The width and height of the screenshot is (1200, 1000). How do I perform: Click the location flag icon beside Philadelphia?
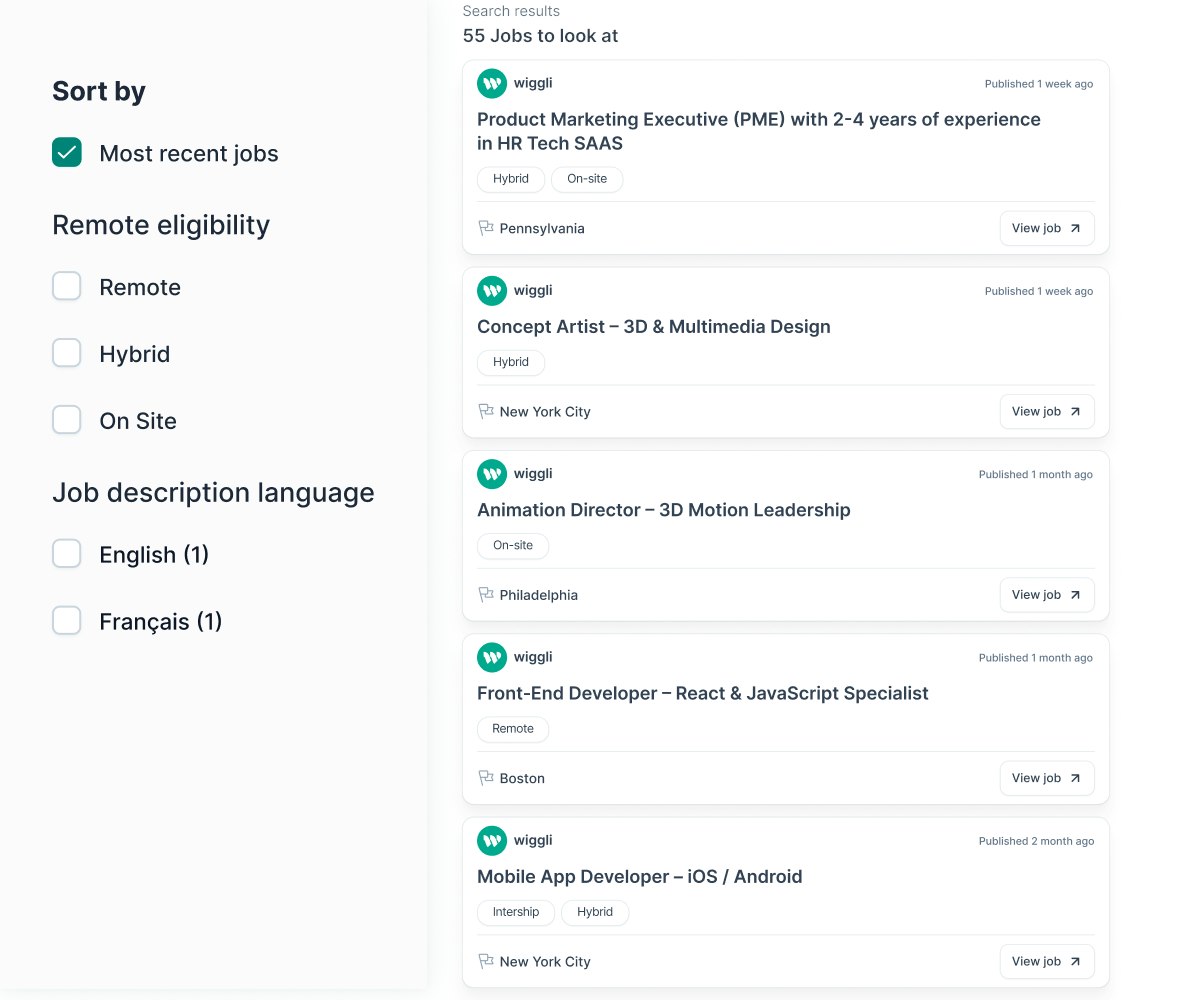[x=486, y=595]
